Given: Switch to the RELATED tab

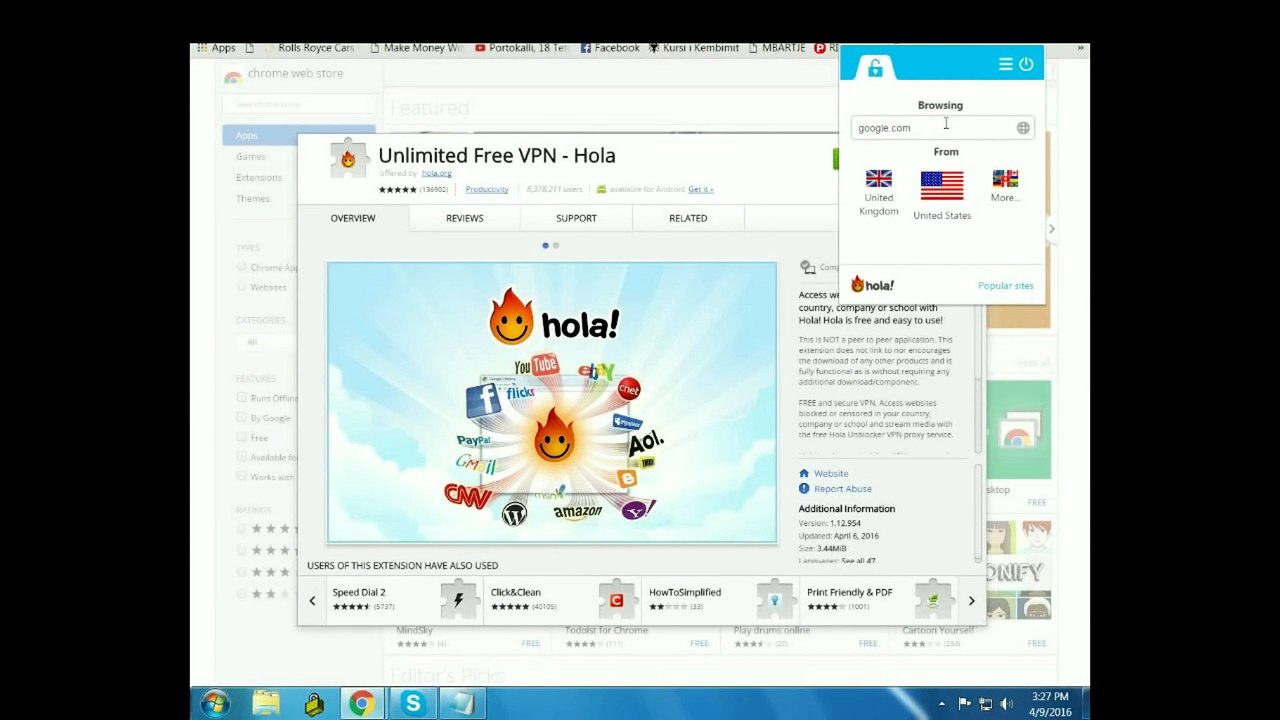Looking at the screenshot, I should coord(688,218).
